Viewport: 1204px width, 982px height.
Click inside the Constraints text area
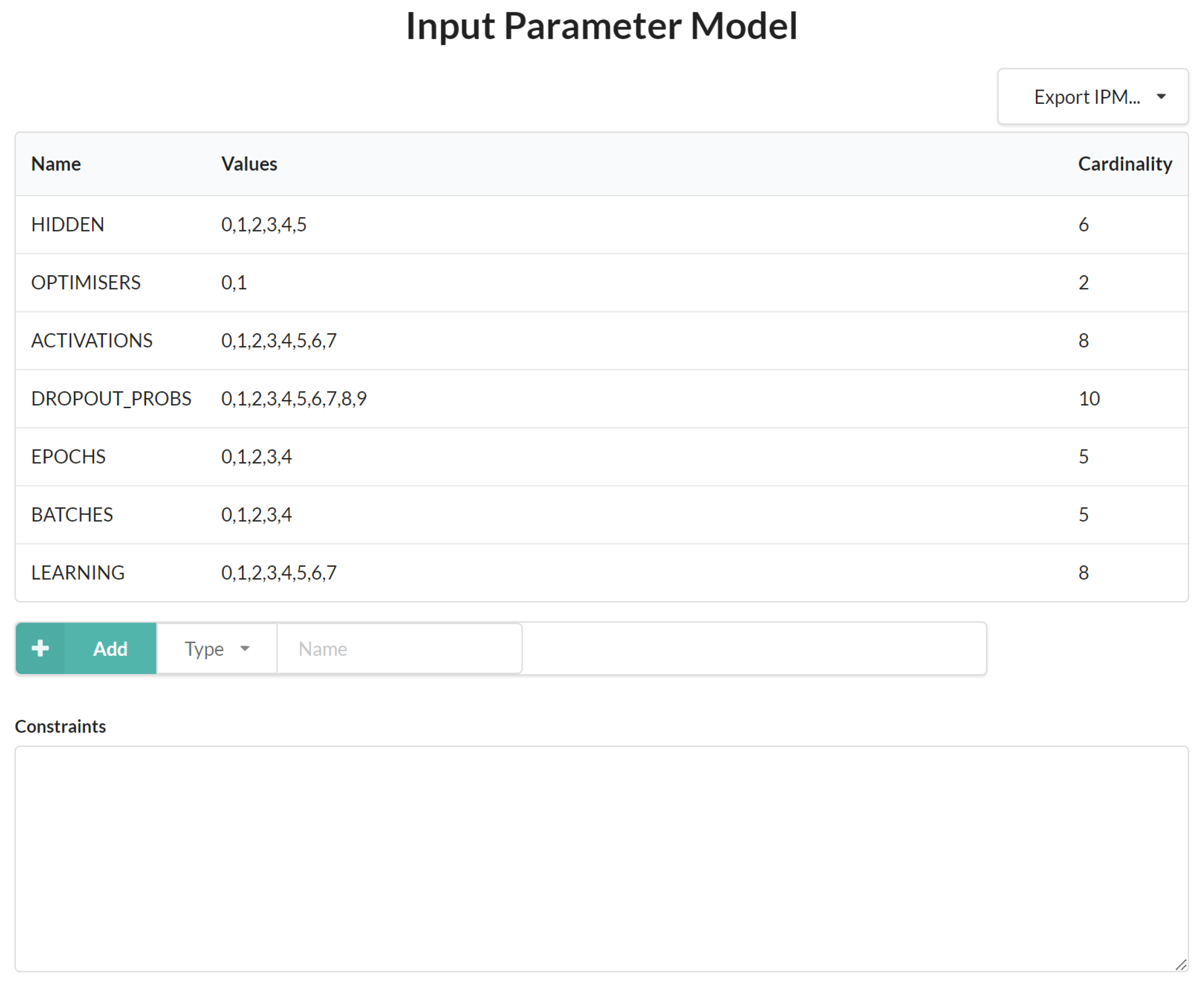(x=601, y=858)
